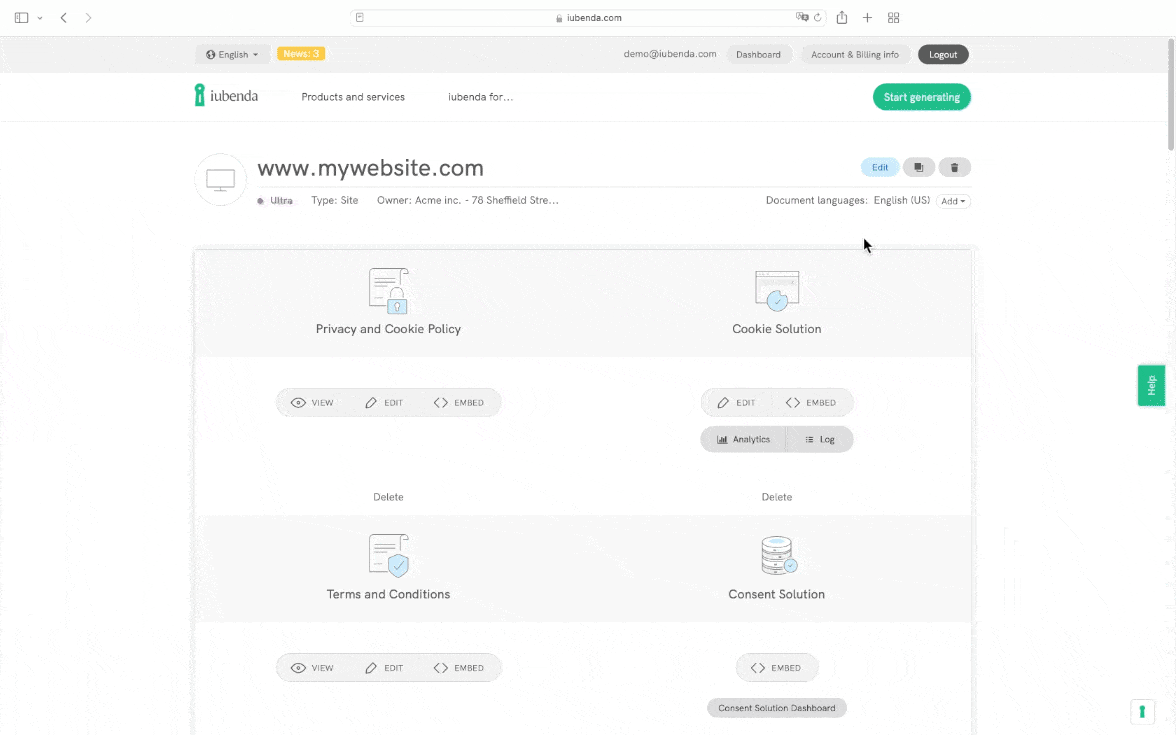Click the Consent Solution database icon

(x=777, y=556)
